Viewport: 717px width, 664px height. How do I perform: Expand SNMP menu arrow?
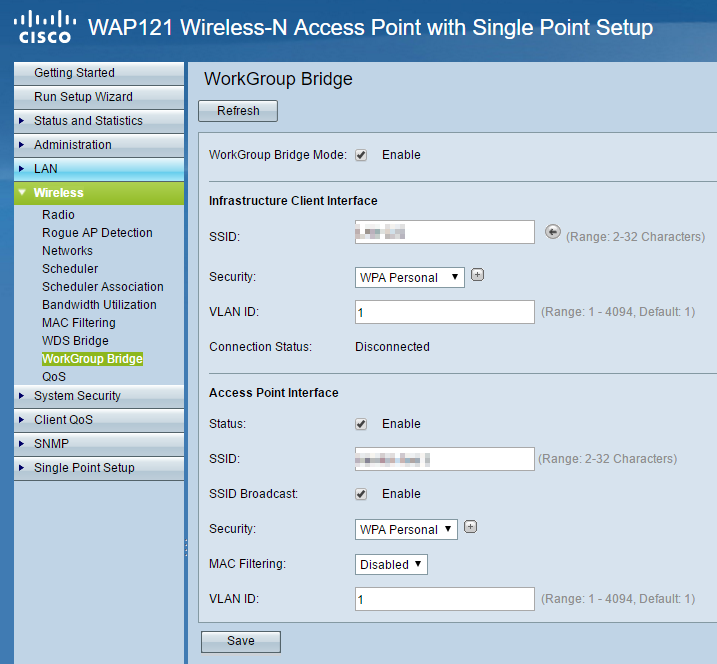pyautogui.click(x=21, y=444)
